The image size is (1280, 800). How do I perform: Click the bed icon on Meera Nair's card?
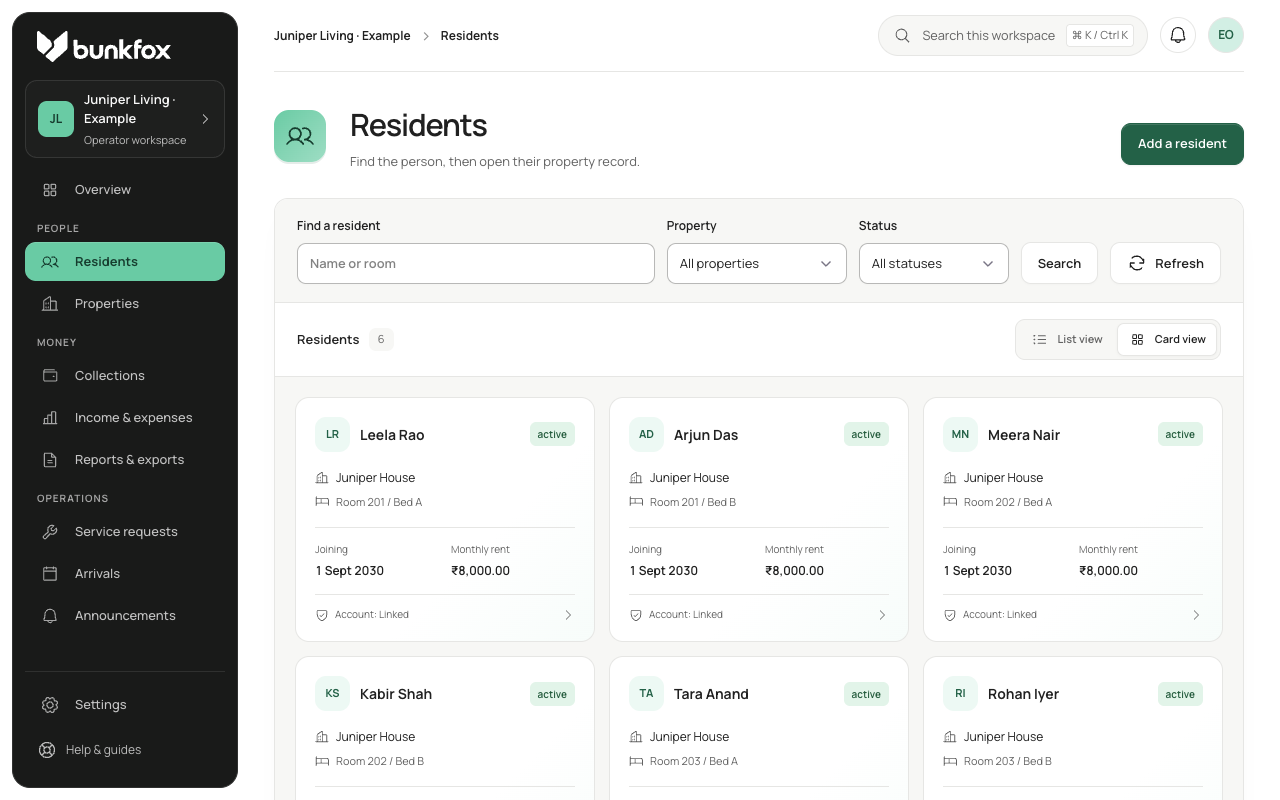(950, 502)
